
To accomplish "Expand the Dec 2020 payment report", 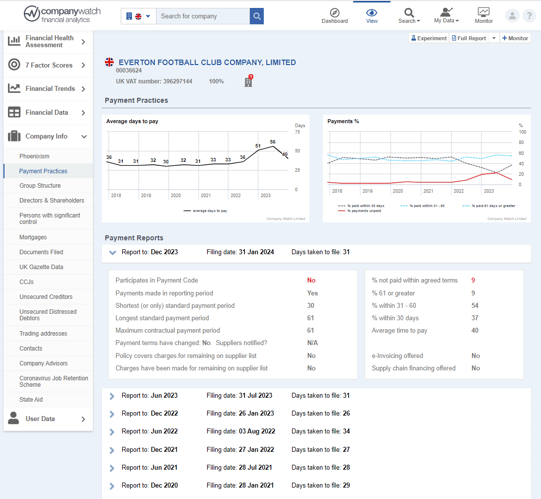I will coord(112,486).
